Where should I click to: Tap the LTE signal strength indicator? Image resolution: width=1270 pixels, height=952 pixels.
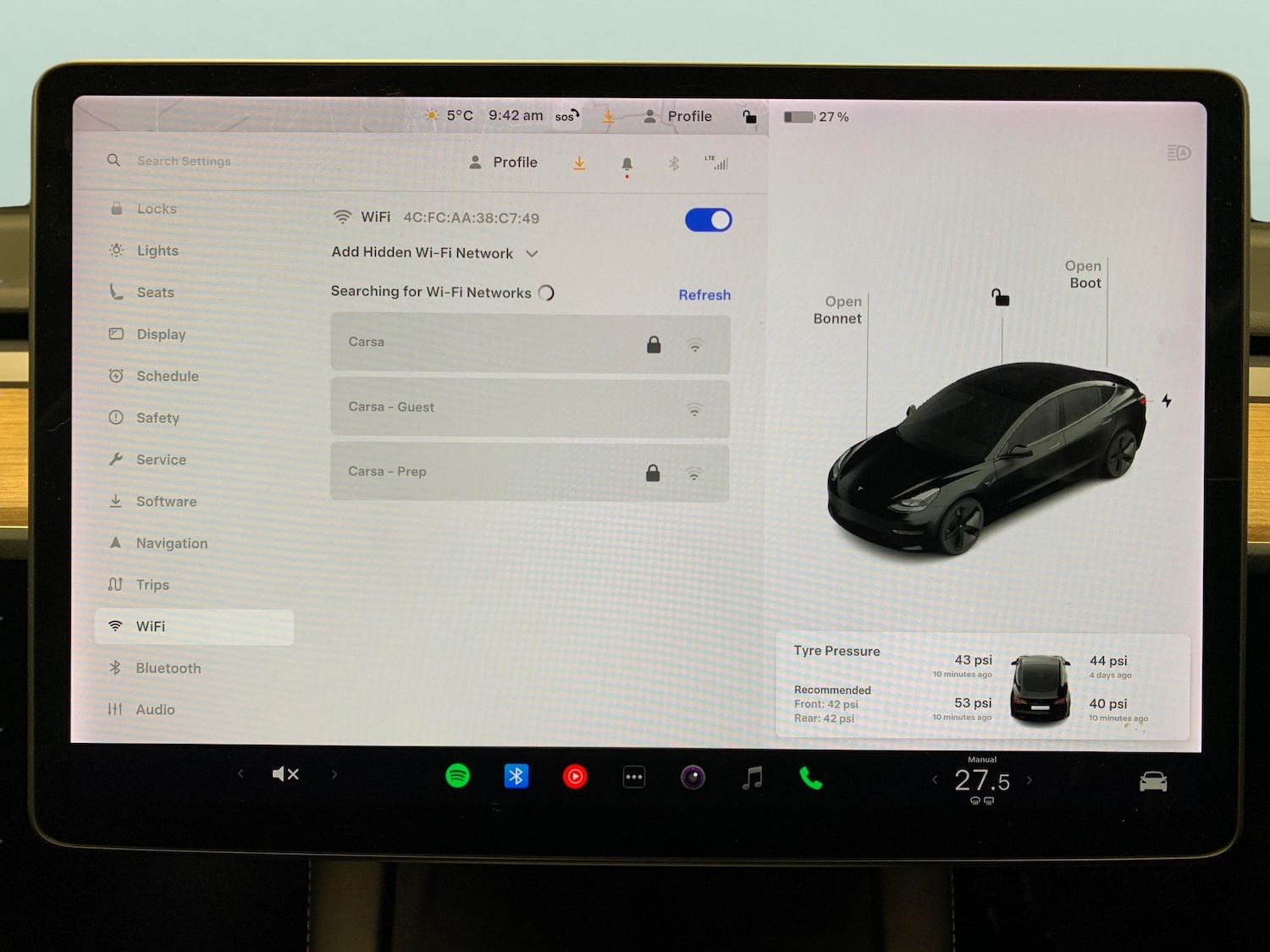[719, 162]
